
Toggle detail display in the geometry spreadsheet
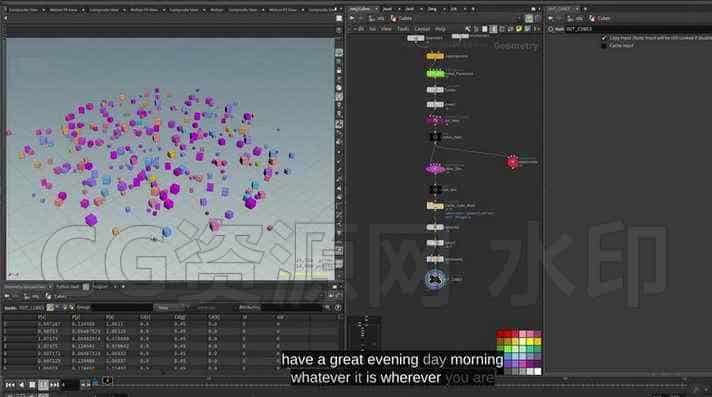pyautogui.click(x=71, y=308)
